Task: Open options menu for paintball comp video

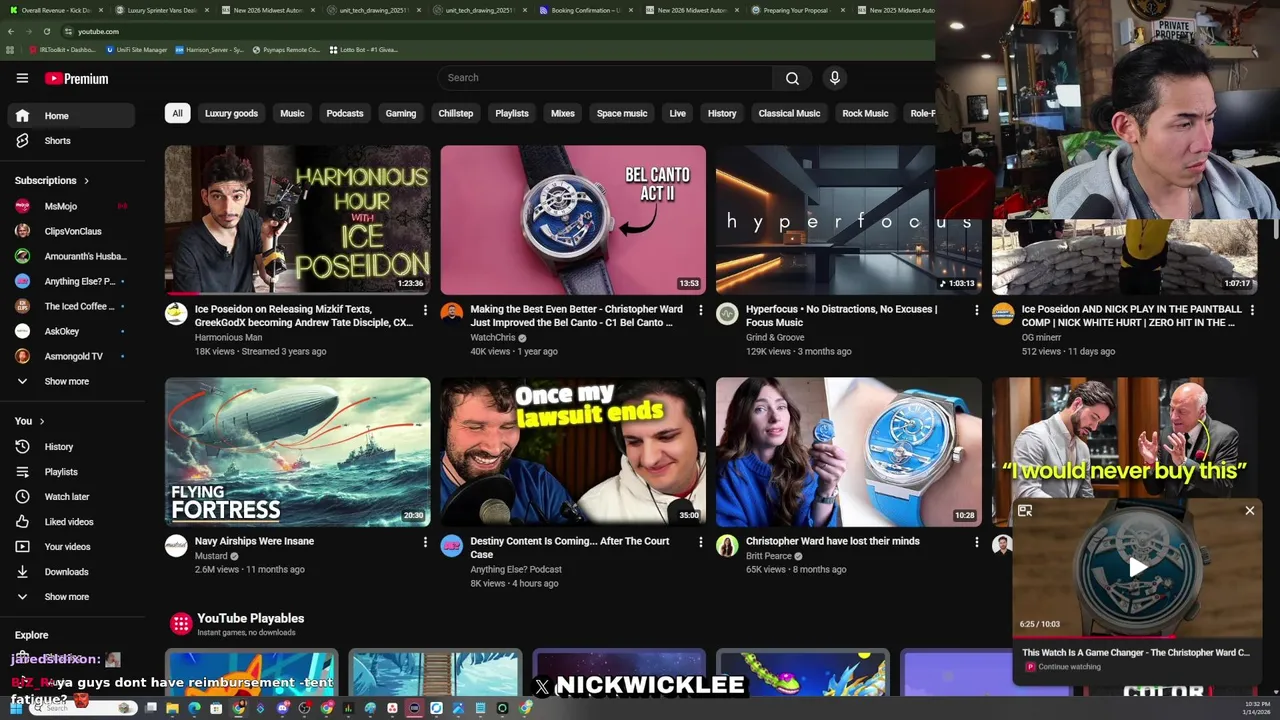Action: (1252, 310)
